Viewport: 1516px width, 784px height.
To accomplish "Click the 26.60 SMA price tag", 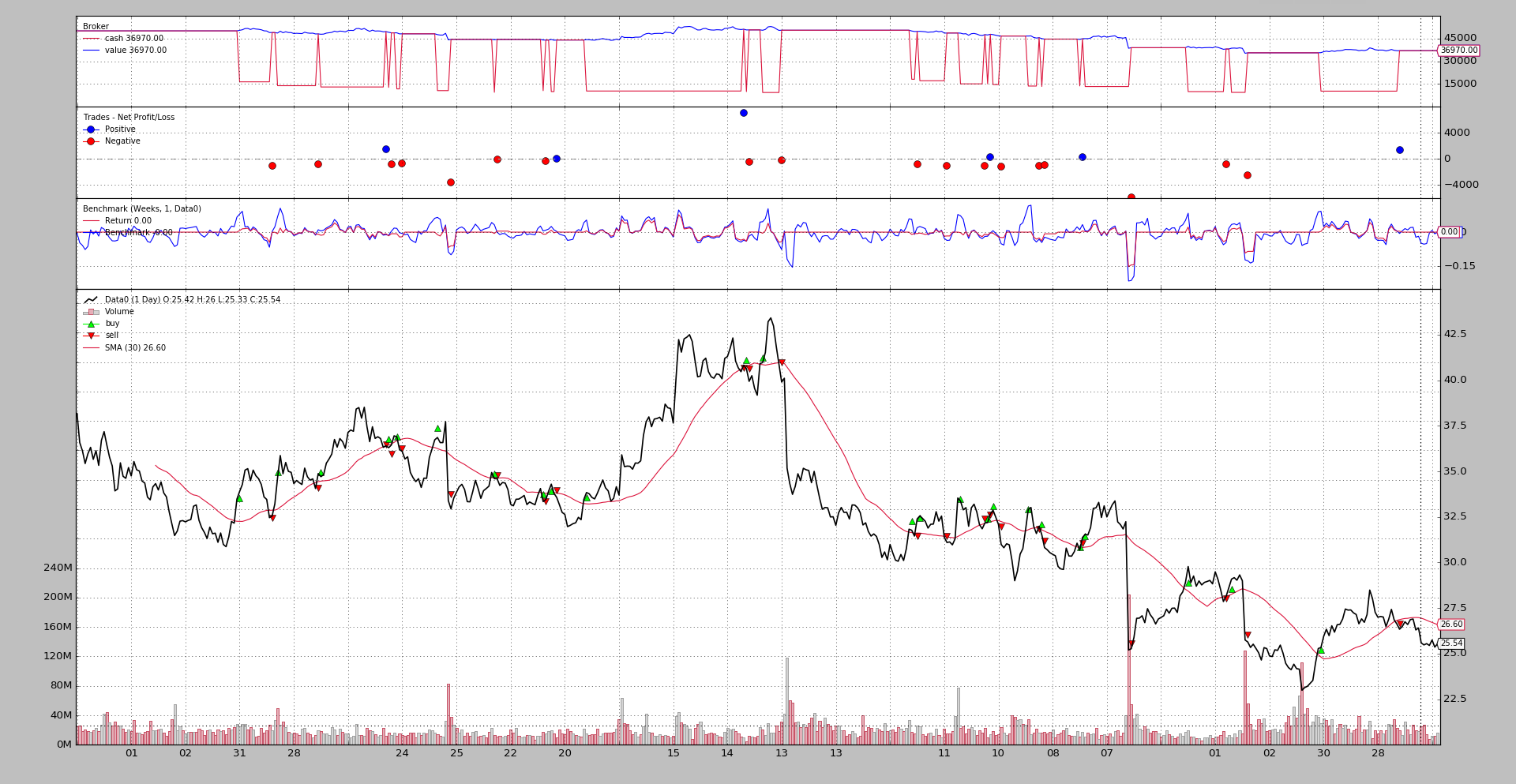I will [1451, 625].
